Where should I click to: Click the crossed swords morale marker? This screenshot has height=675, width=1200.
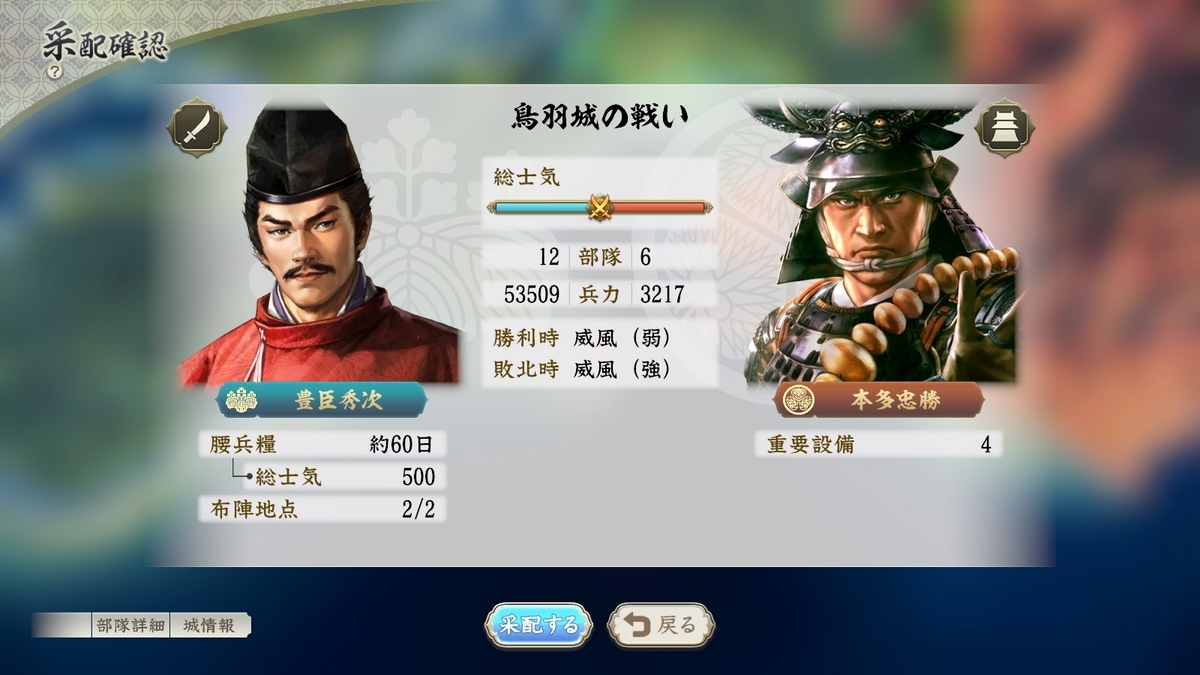click(x=599, y=207)
